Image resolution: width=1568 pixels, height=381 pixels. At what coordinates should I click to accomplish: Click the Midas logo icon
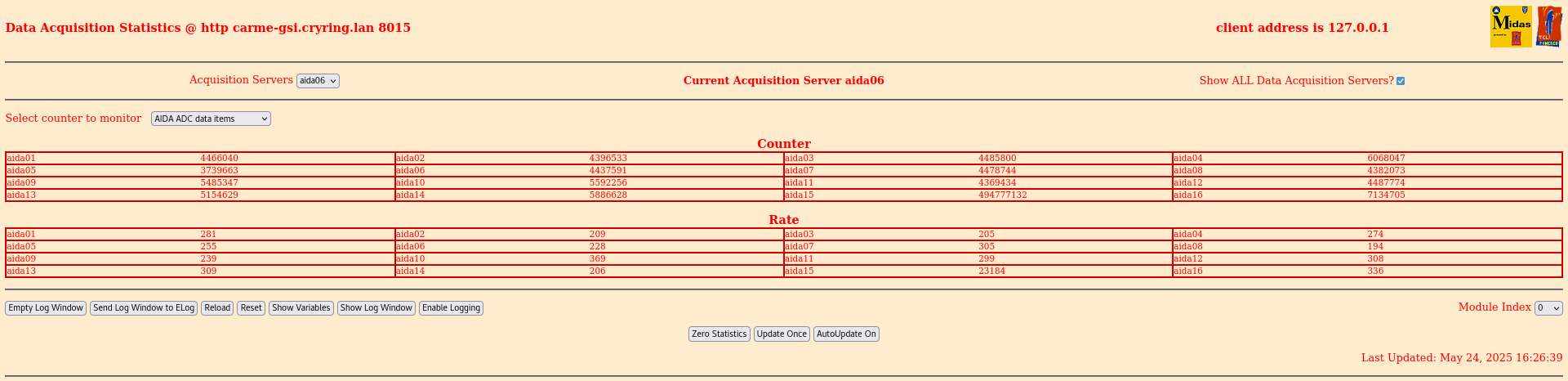1511,26
